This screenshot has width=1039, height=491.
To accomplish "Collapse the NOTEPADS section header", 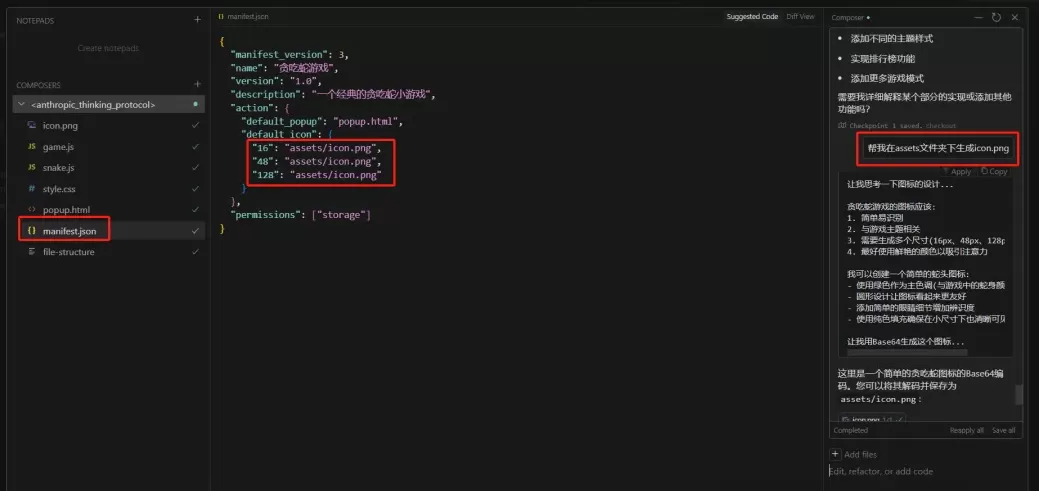I will [x=35, y=21].
